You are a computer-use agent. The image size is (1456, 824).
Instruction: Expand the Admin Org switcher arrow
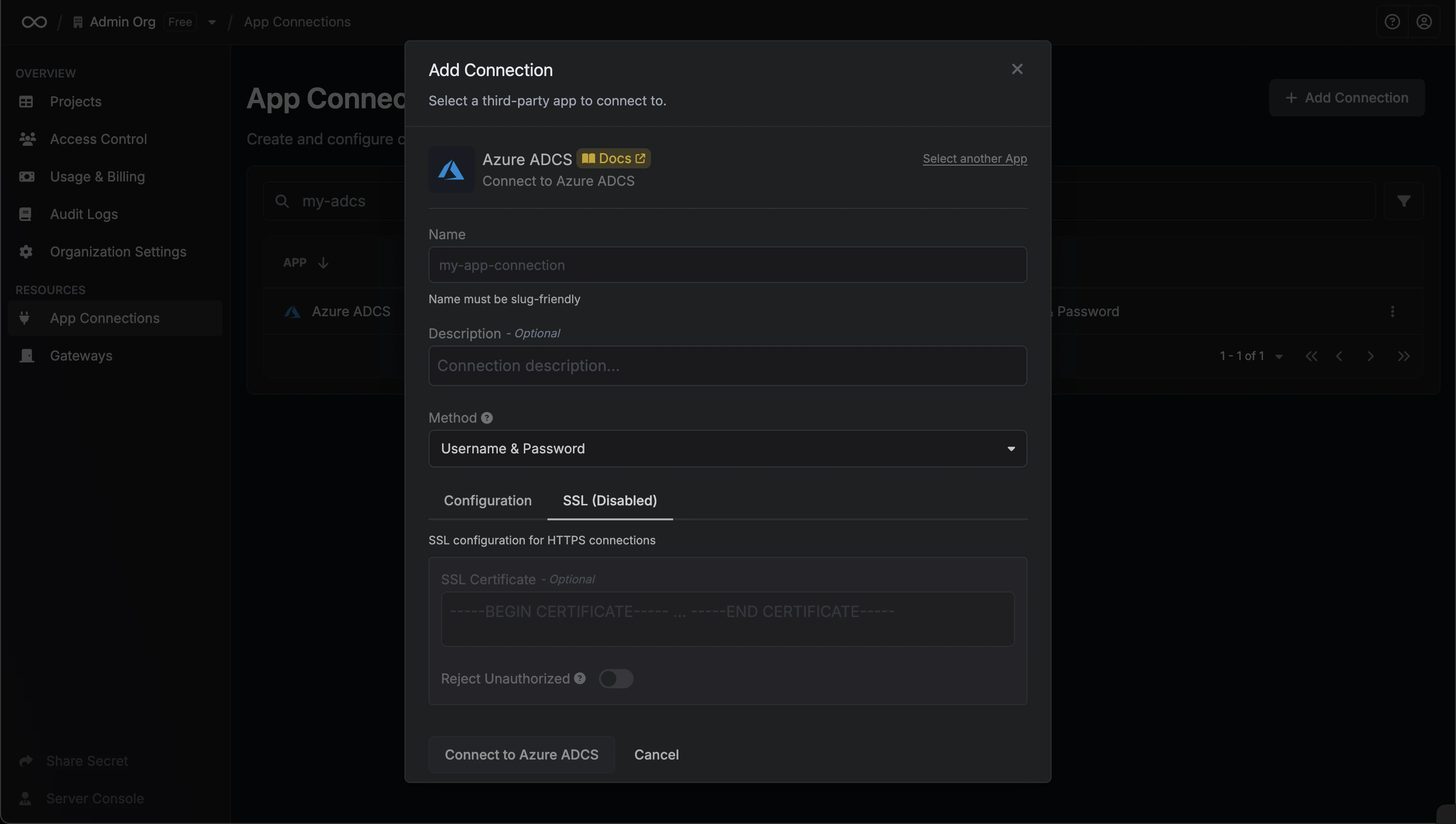(x=212, y=22)
